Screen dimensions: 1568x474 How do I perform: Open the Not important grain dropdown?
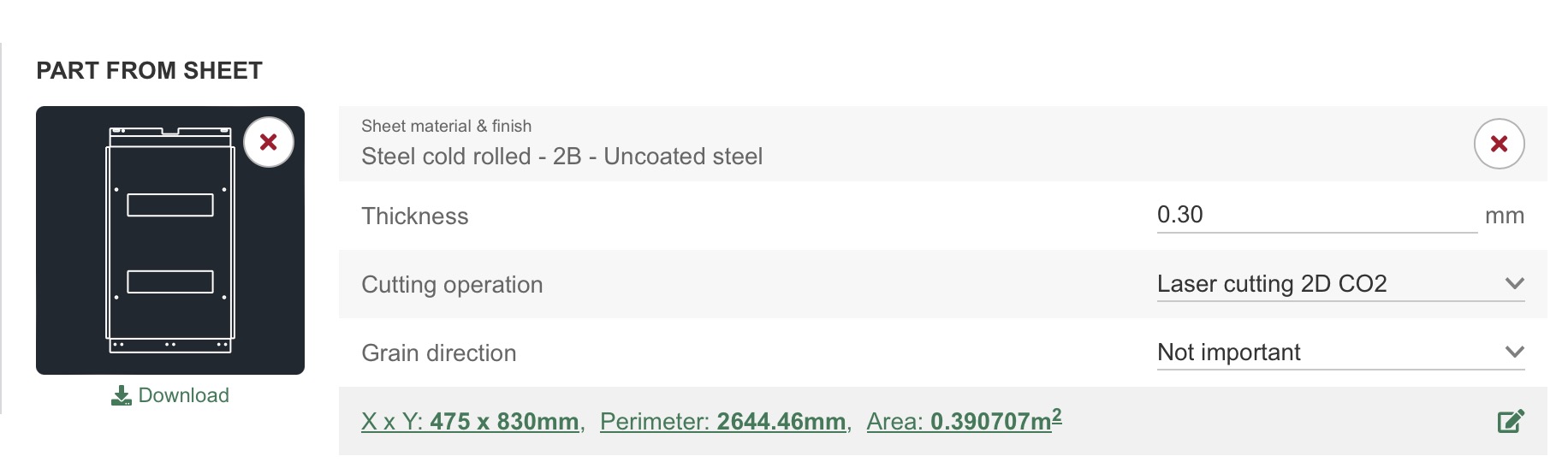click(x=1327, y=353)
